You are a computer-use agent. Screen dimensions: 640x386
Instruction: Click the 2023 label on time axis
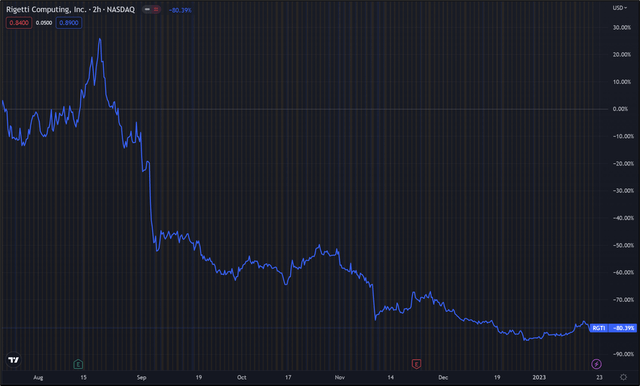(x=539, y=377)
